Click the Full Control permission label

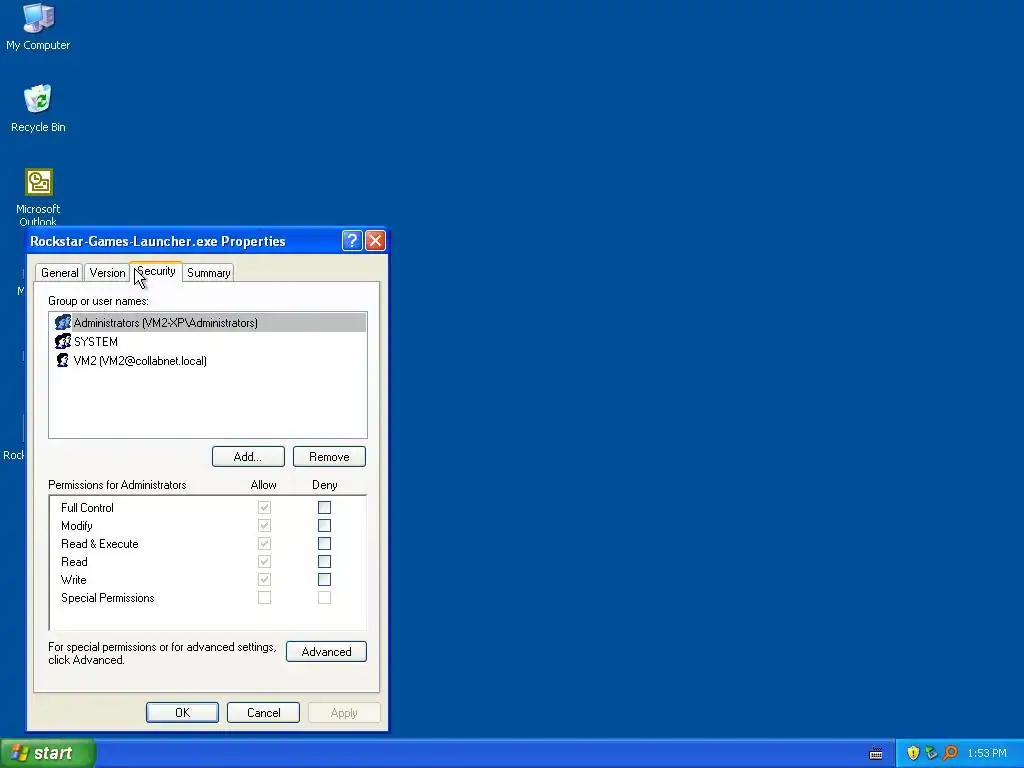[x=87, y=507]
